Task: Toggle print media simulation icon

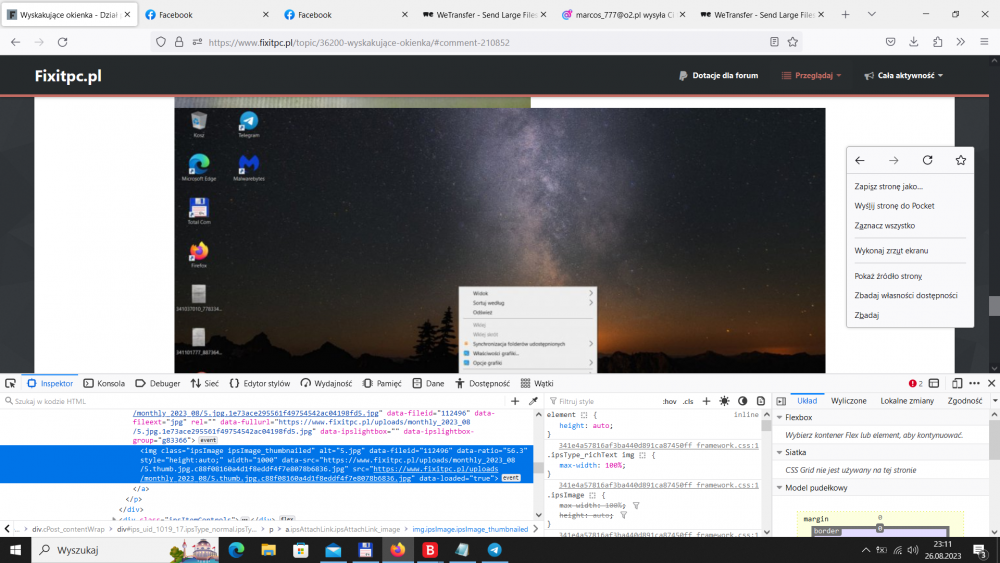Action: pyautogui.click(x=759, y=401)
